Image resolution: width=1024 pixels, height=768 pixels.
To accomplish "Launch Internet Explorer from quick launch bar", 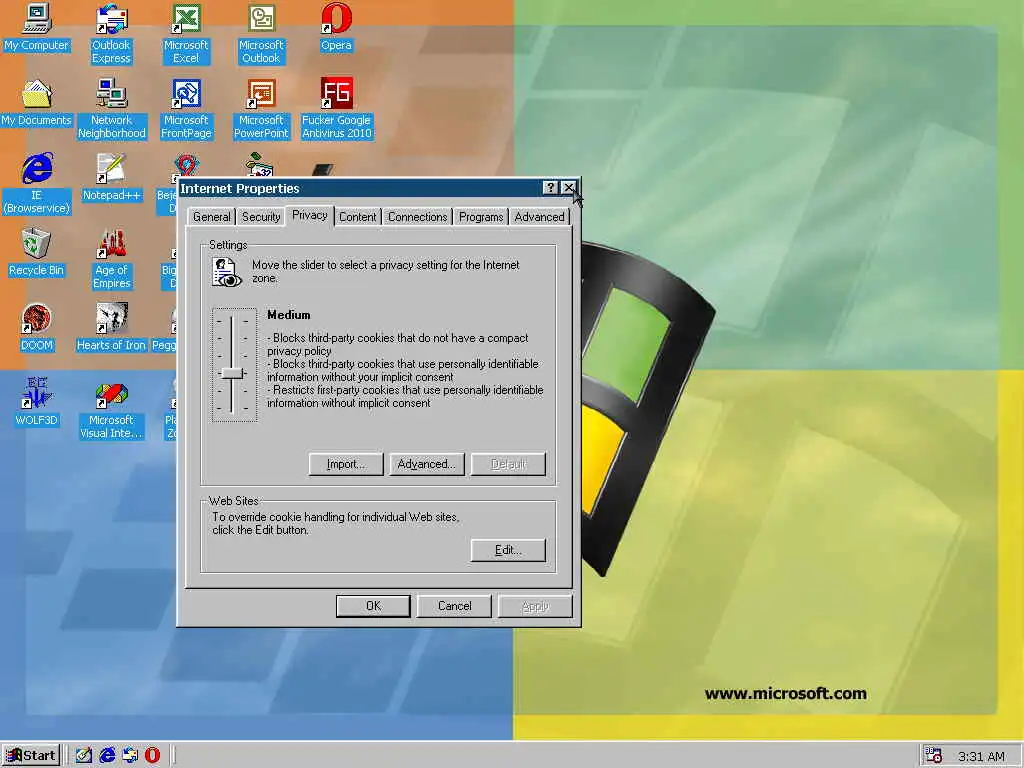I will [x=106, y=755].
